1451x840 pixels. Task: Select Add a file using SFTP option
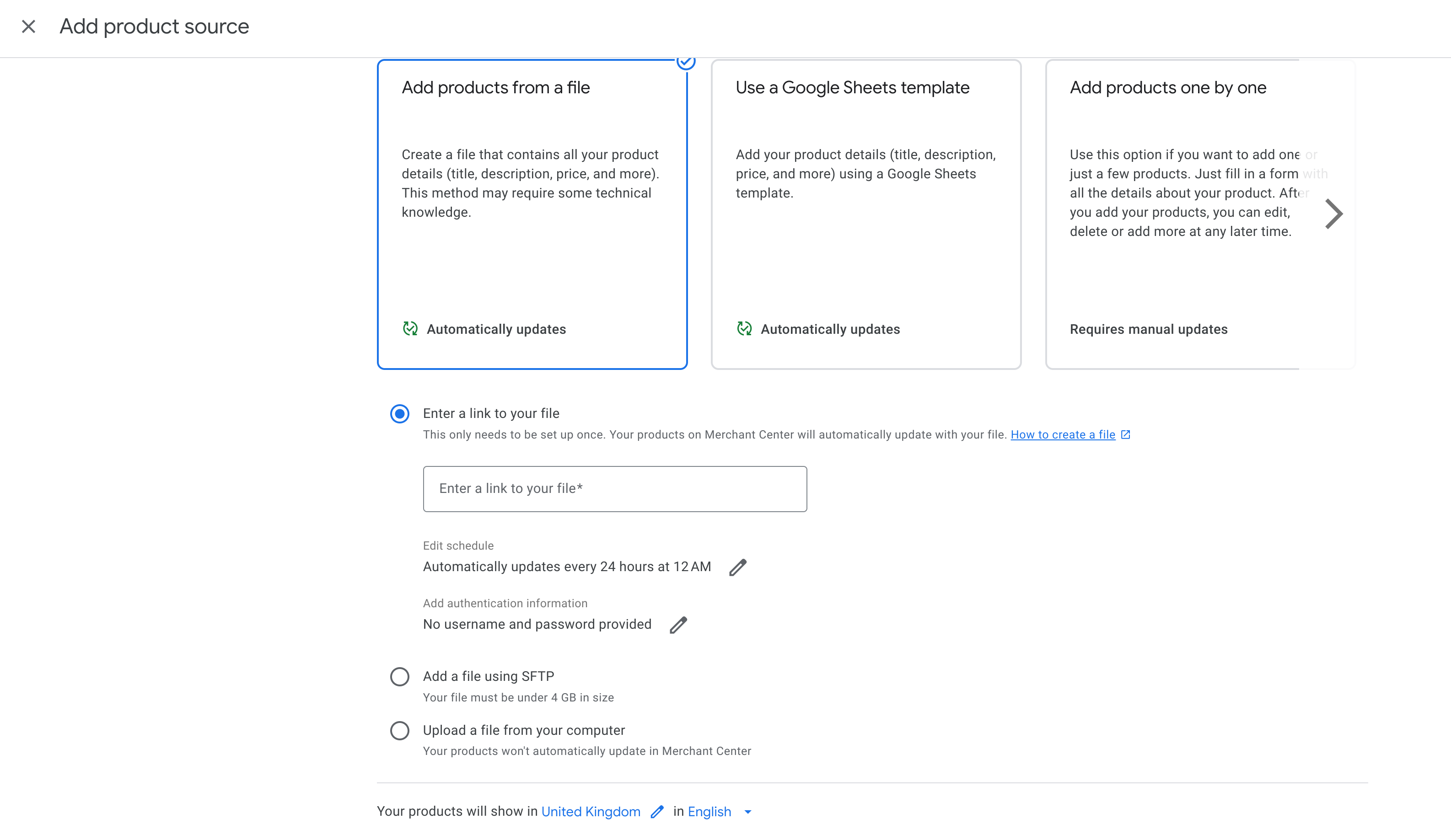click(400, 676)
